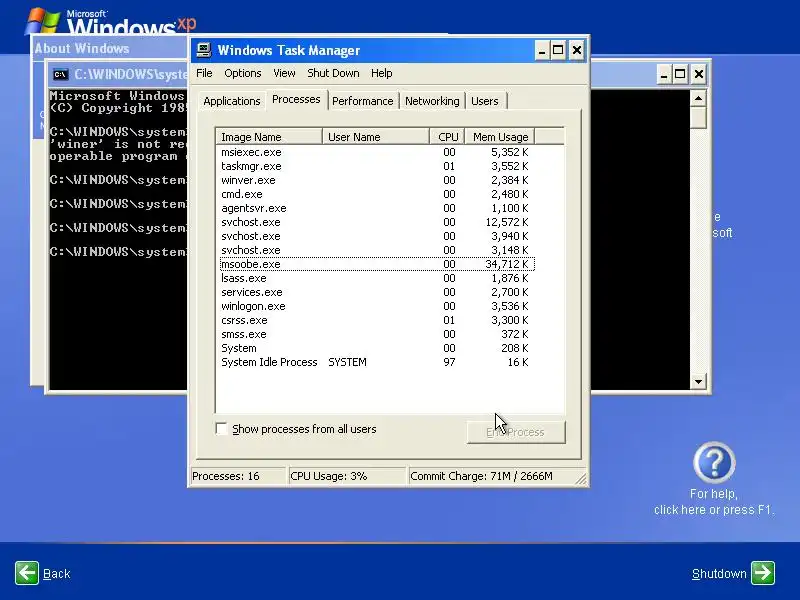Click the Back link text
Viewport: 800px width, 600px height.
click(57, 573)
